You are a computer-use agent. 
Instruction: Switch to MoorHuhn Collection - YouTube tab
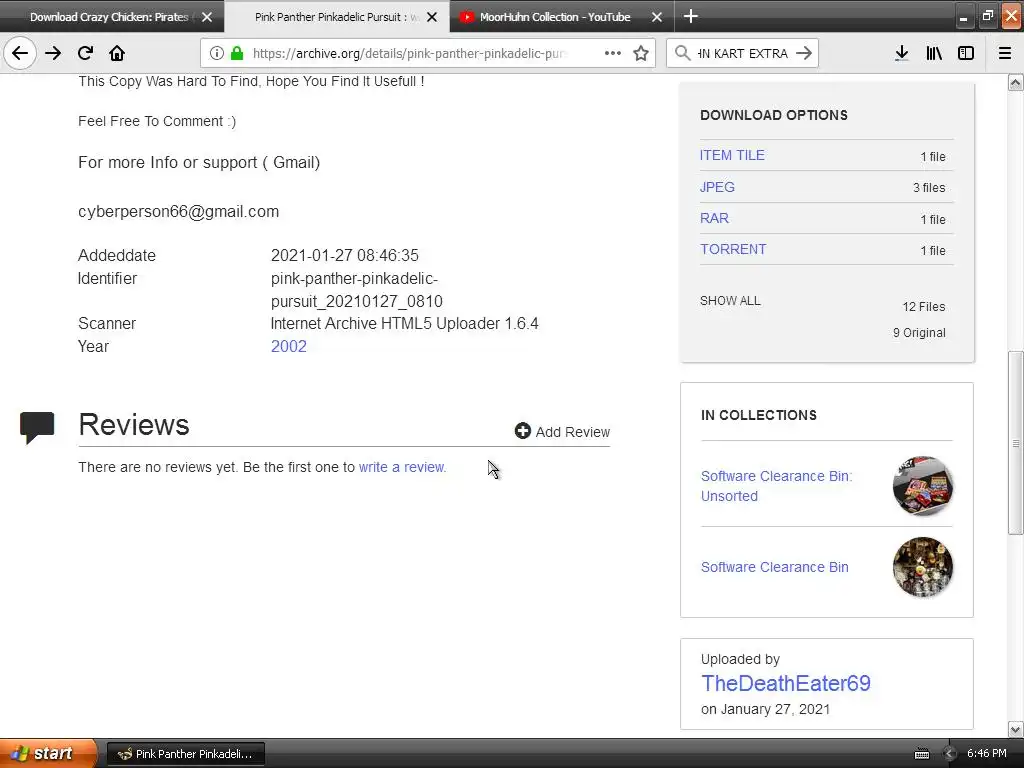coord(563,17)
